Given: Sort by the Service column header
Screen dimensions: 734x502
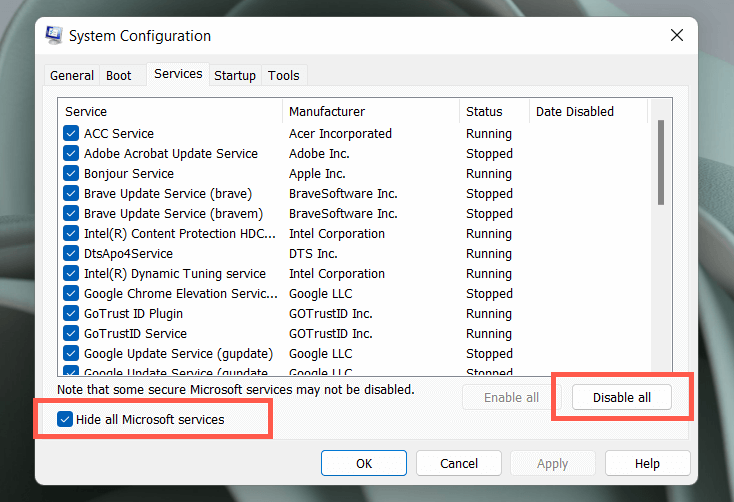Looking at the screenshot, I should pos(170,111).
